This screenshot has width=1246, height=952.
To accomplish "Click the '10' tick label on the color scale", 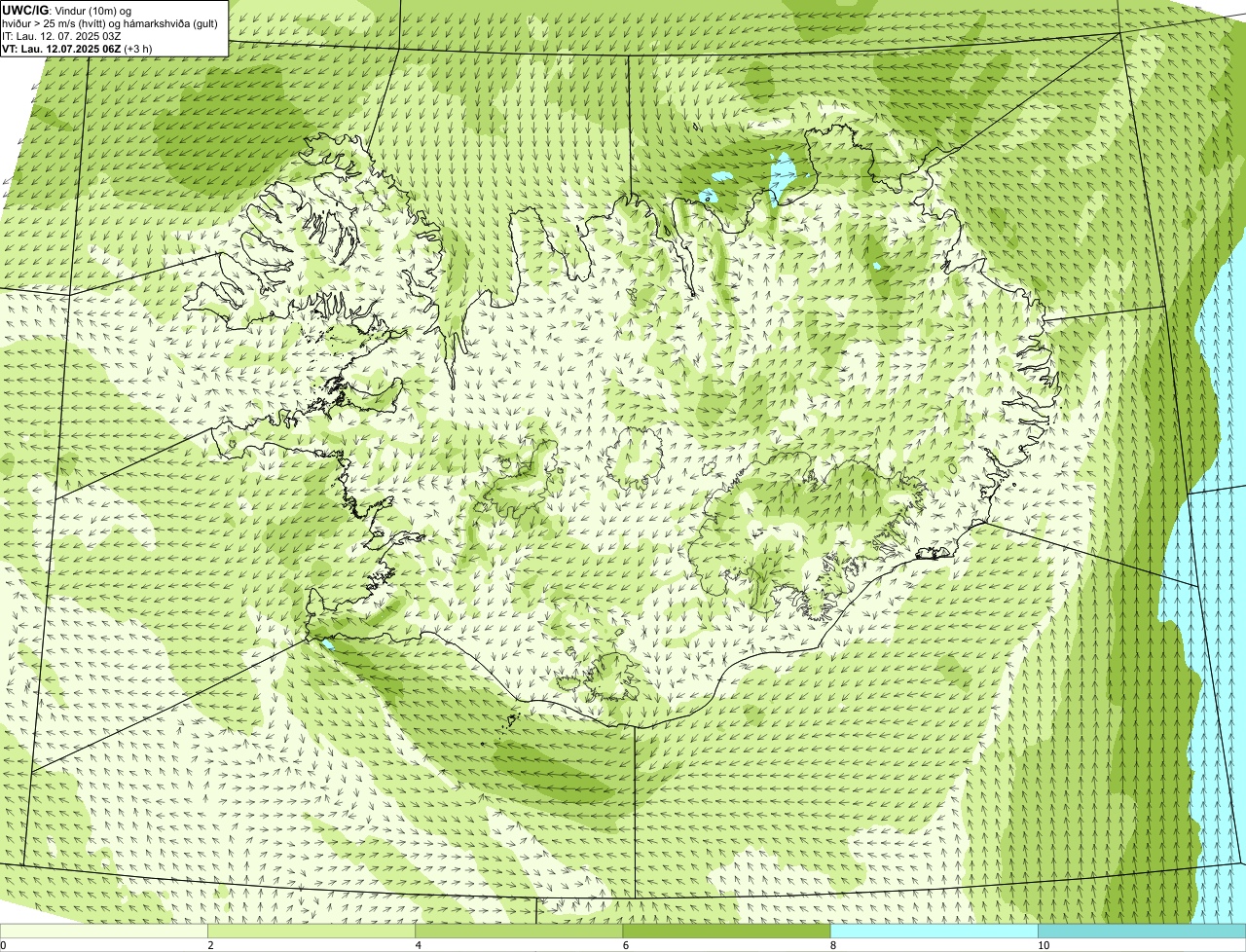I will click(1044, 945).
